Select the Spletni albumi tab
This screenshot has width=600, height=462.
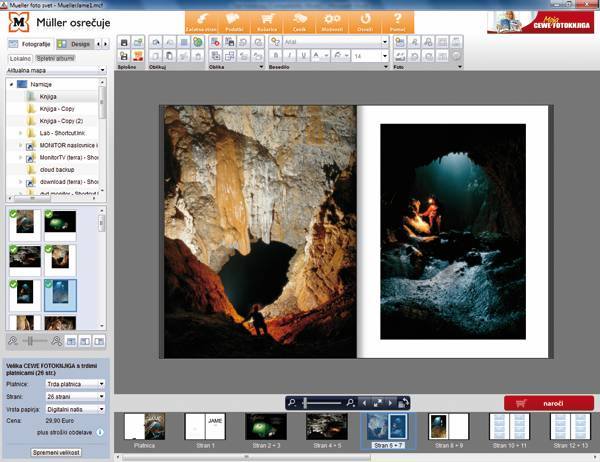pyautogui.click(x=55, y=59)
